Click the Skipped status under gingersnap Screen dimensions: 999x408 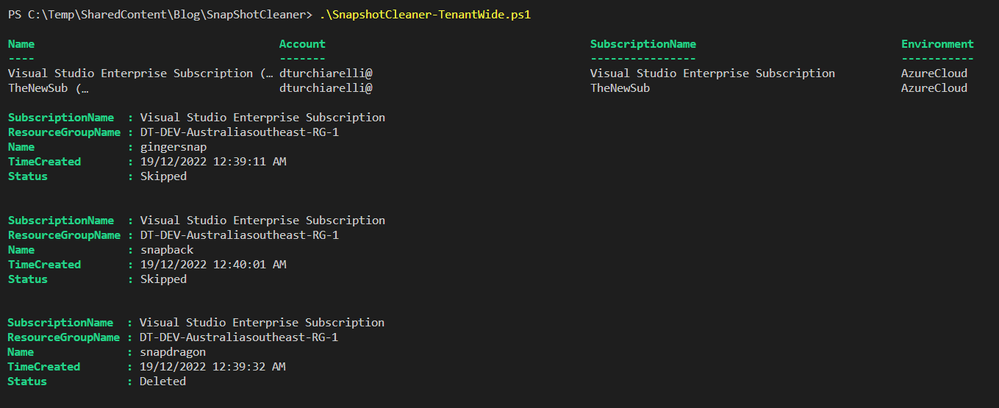tap(163, 176)
